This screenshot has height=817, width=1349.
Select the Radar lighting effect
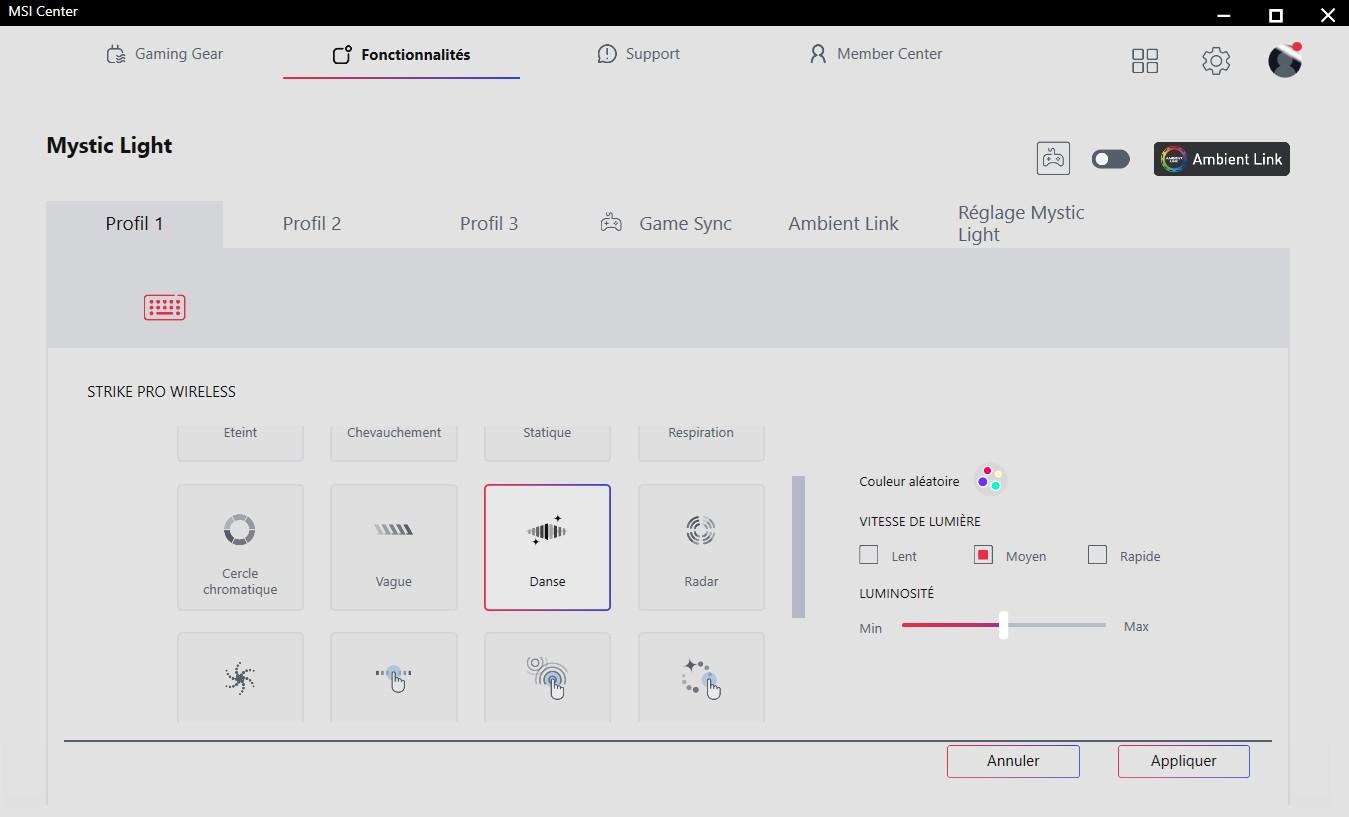pos(701,547)
